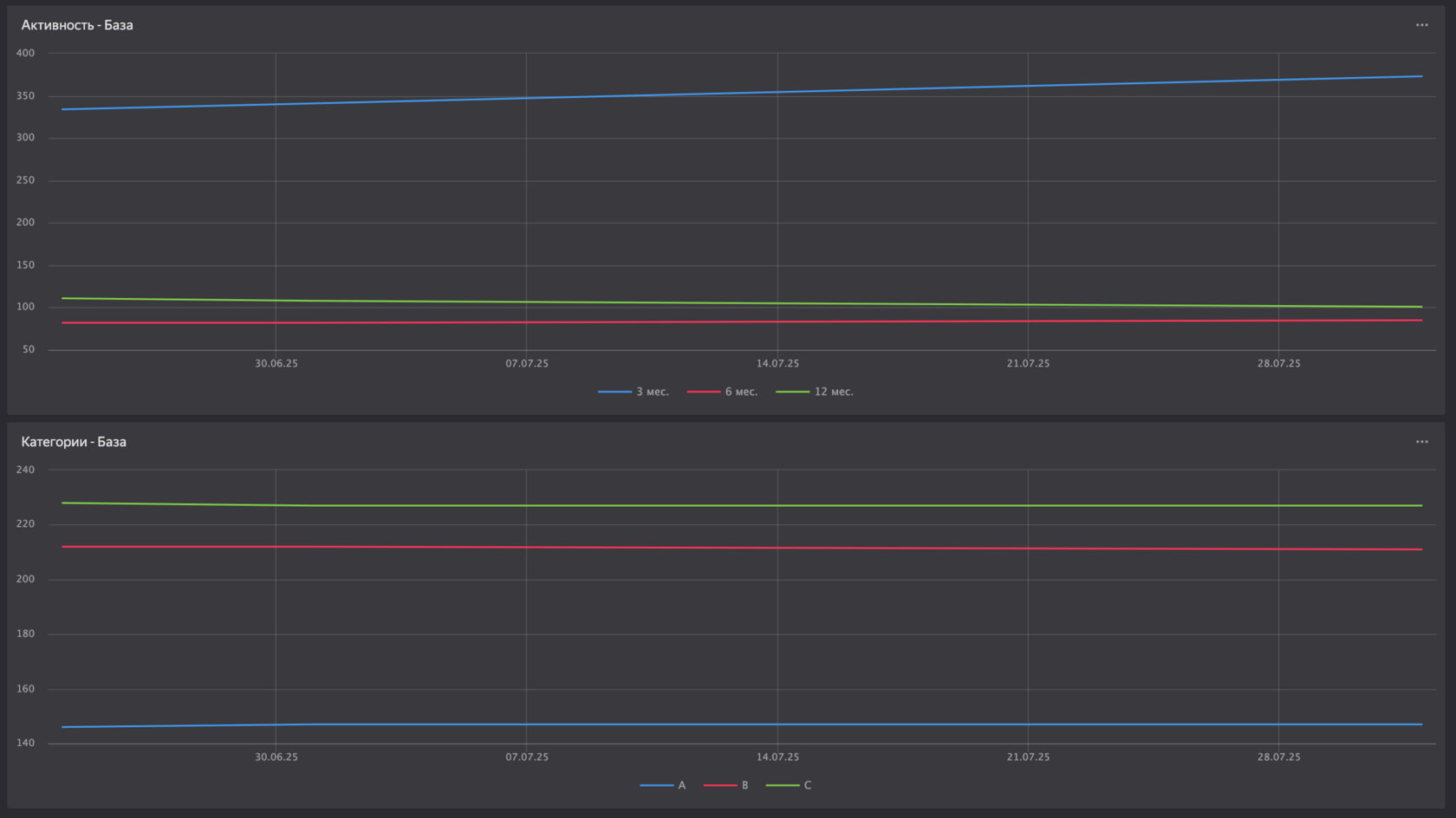Toggle series C in the Категории legend
Screen dimensions: 1456x818
pos(789,785)
